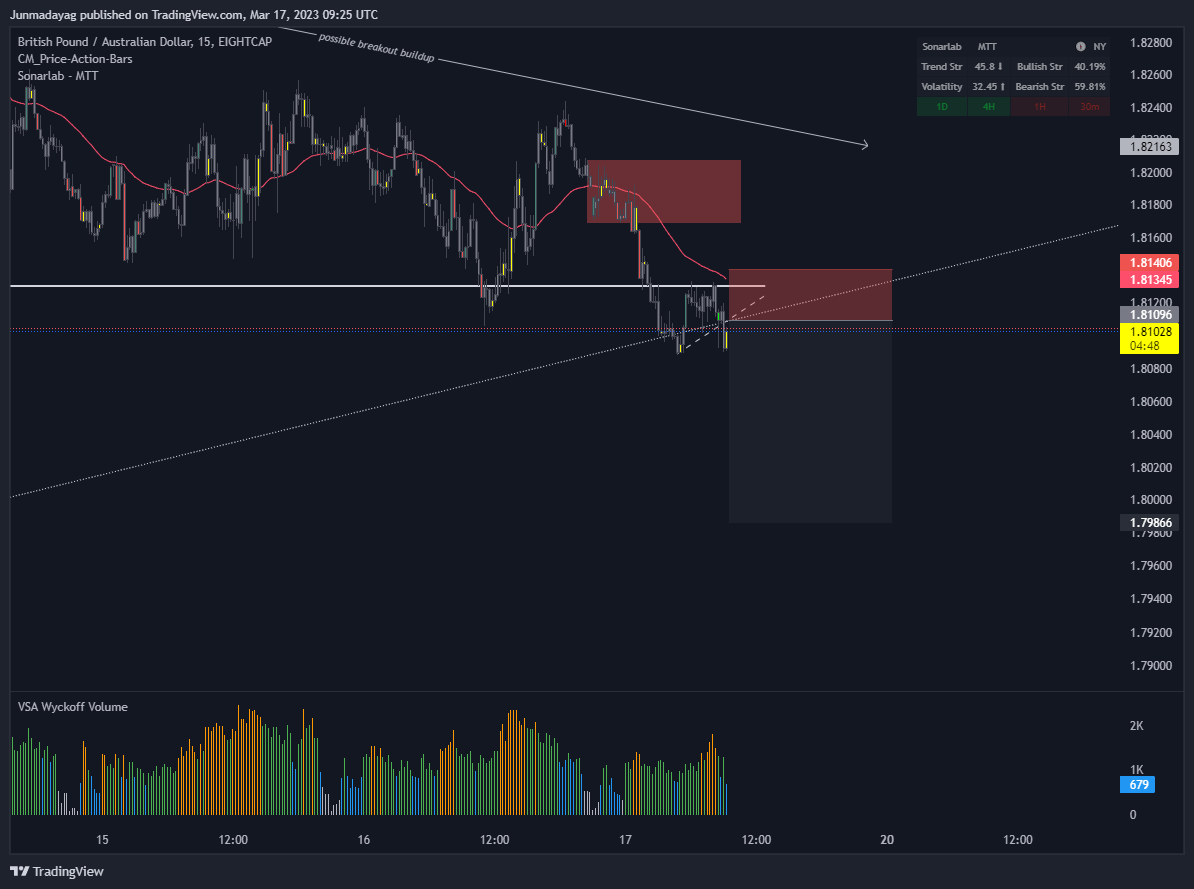Click the 2K volume axis tick
Image resolution: width=1194 pixels, height=889 pixels.
click(1136, 726)
